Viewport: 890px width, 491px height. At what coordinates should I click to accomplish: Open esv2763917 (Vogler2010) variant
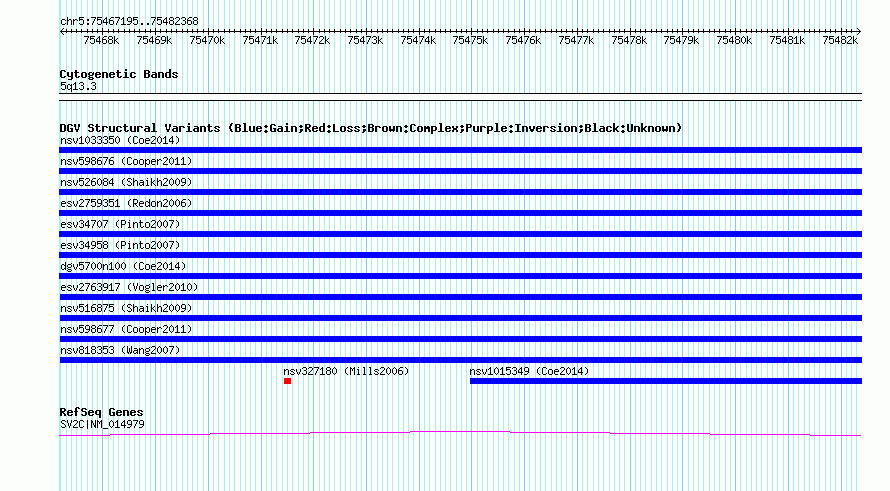[129, 287]
